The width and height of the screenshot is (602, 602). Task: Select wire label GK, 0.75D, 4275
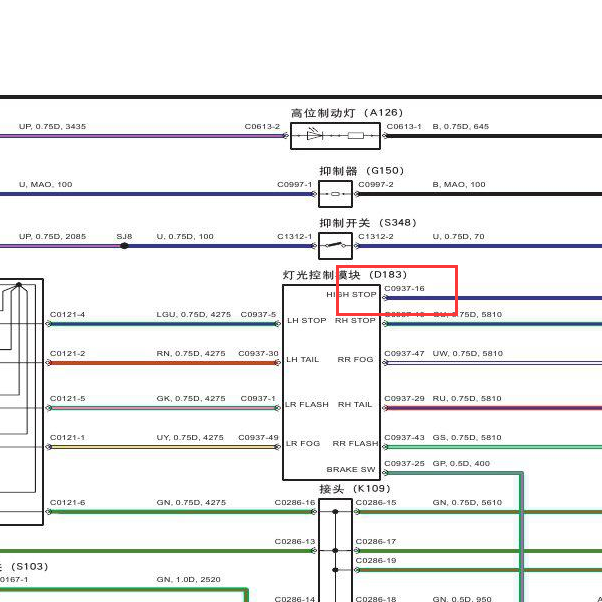coord(191,398)
